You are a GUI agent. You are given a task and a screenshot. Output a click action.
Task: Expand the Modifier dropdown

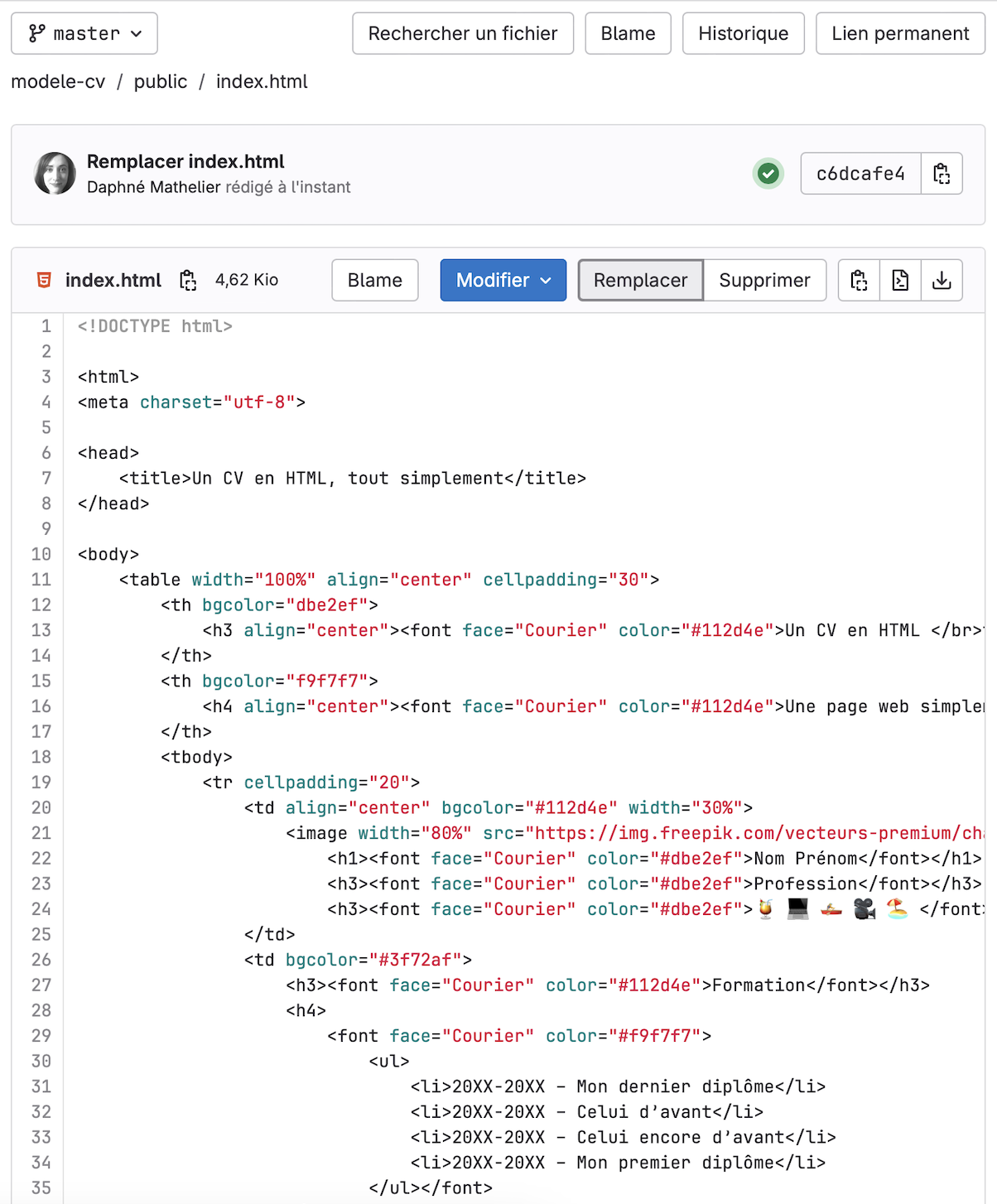click(x=503, y=281)
